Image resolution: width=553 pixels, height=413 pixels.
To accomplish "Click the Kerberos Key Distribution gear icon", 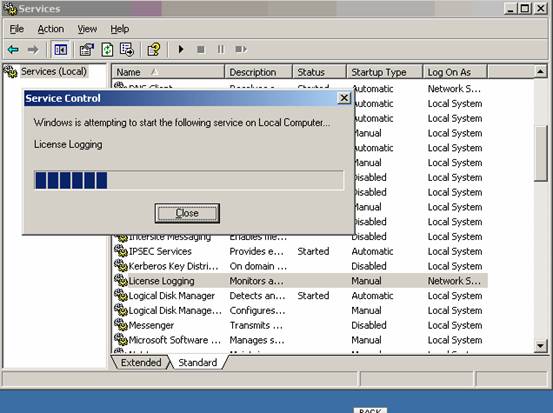I will pos(121,266).
